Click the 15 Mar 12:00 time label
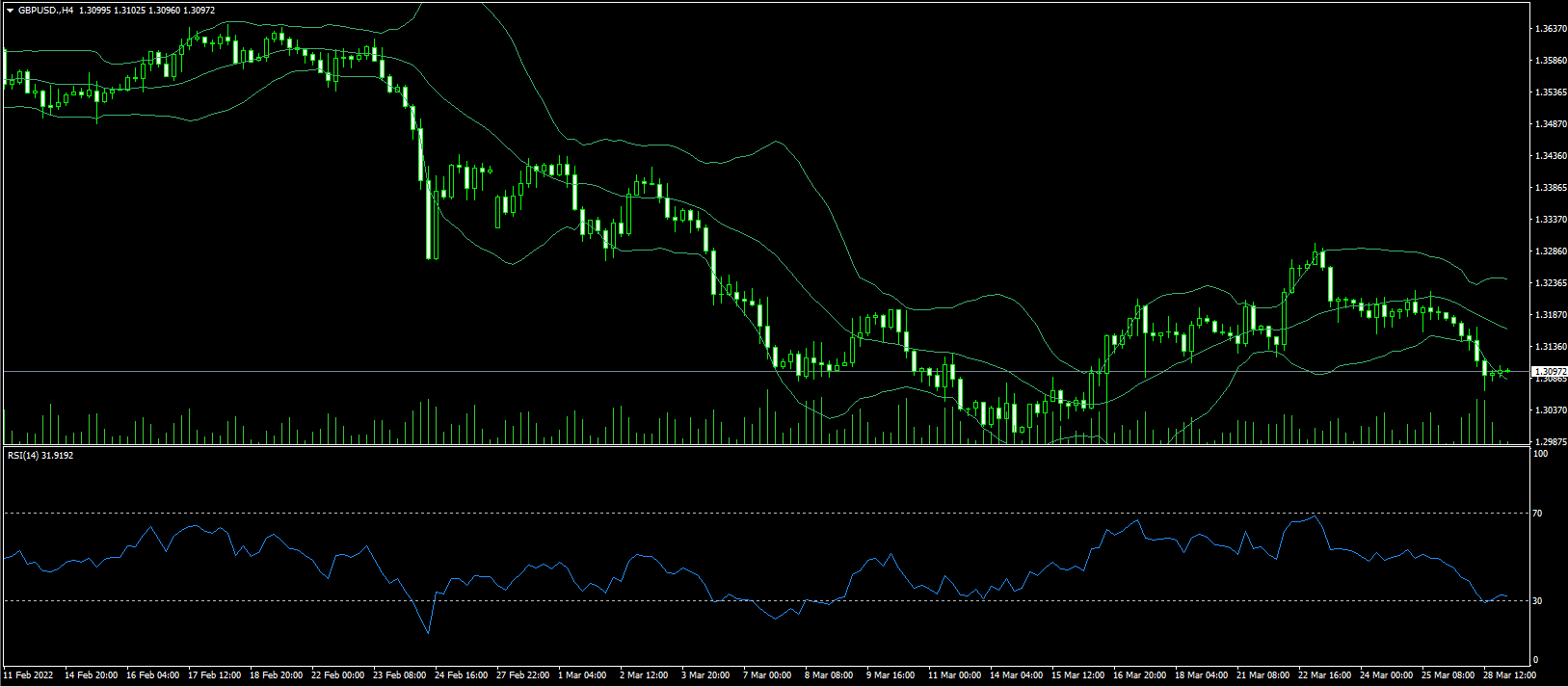This screenshot has height=687, width=1568. [x=1078, y=675]
